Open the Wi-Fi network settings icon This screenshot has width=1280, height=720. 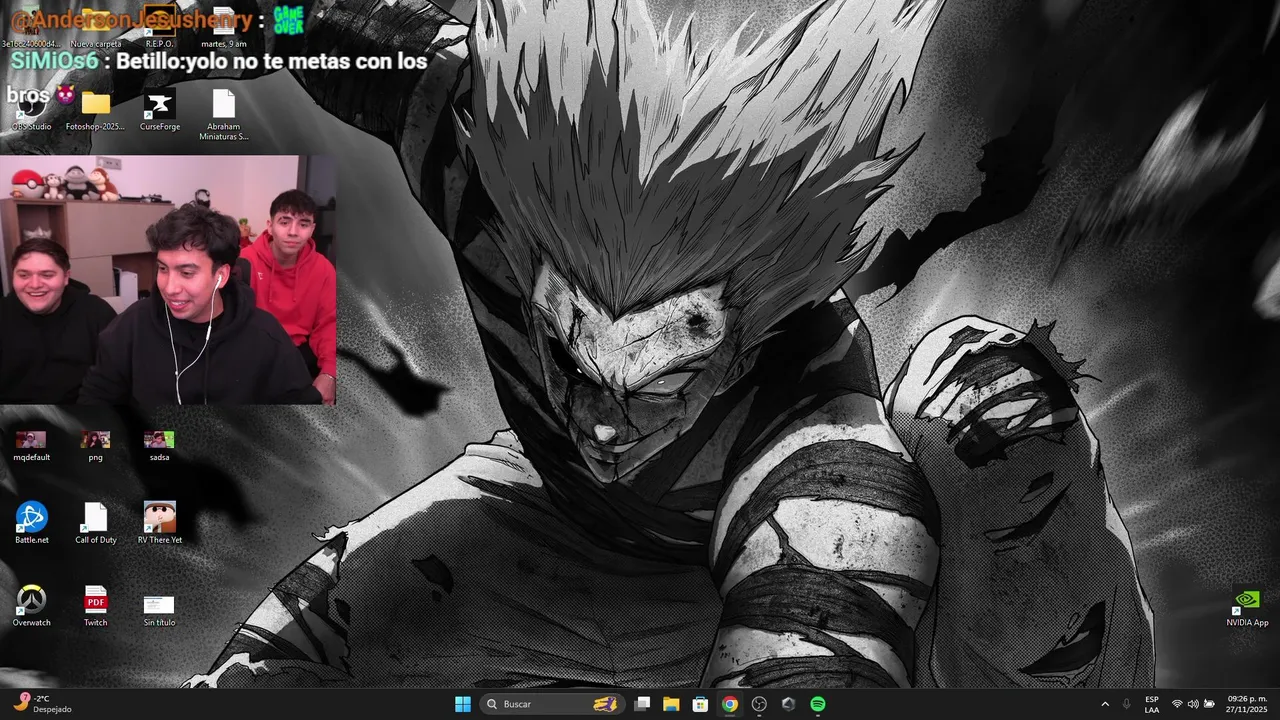click(x=1177, y=704)
